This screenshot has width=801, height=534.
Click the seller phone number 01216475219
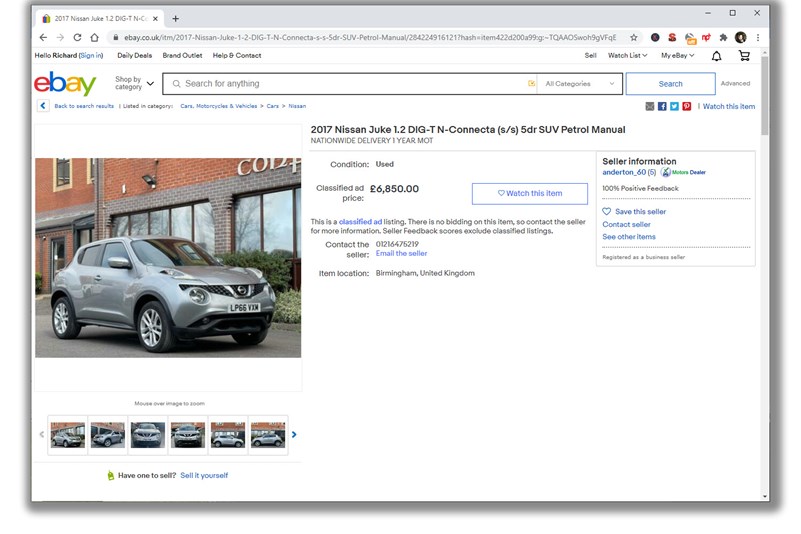tap(397, 244)
